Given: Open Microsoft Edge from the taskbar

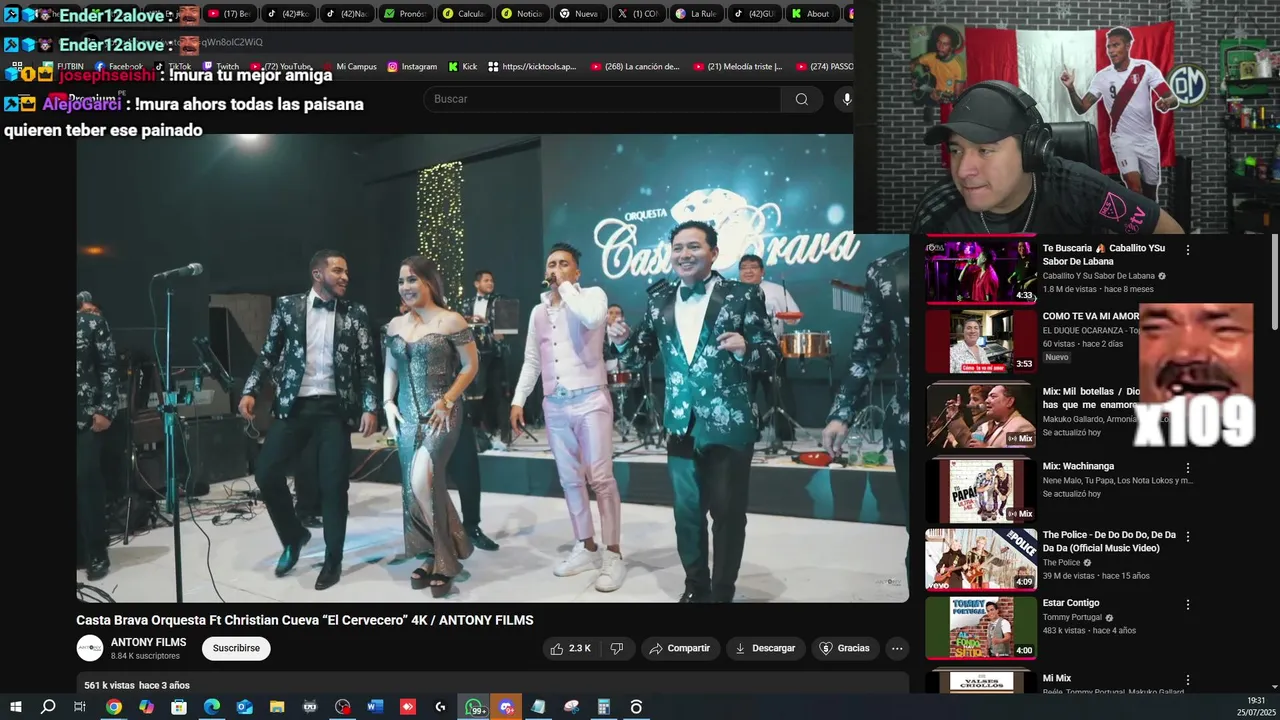Looking at the screenshot, I should tap(212, 707).
